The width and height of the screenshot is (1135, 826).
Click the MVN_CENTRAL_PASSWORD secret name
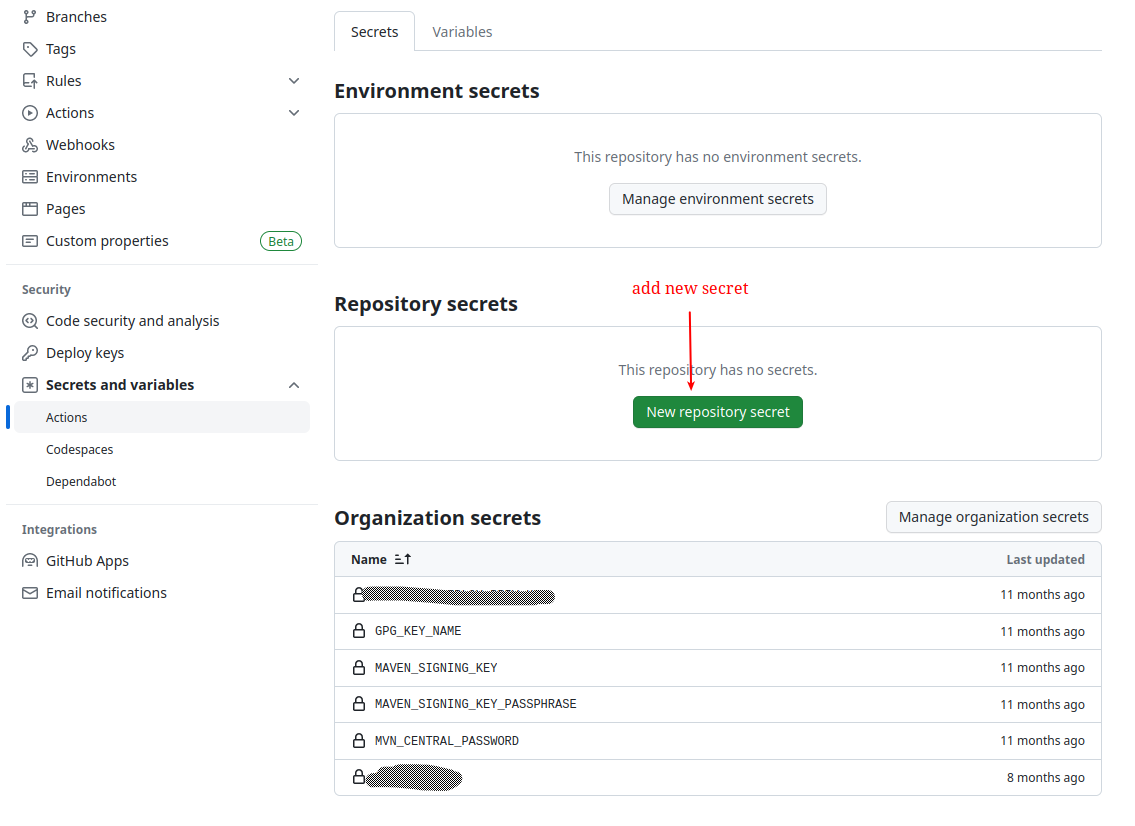click(x=447, y=741)
